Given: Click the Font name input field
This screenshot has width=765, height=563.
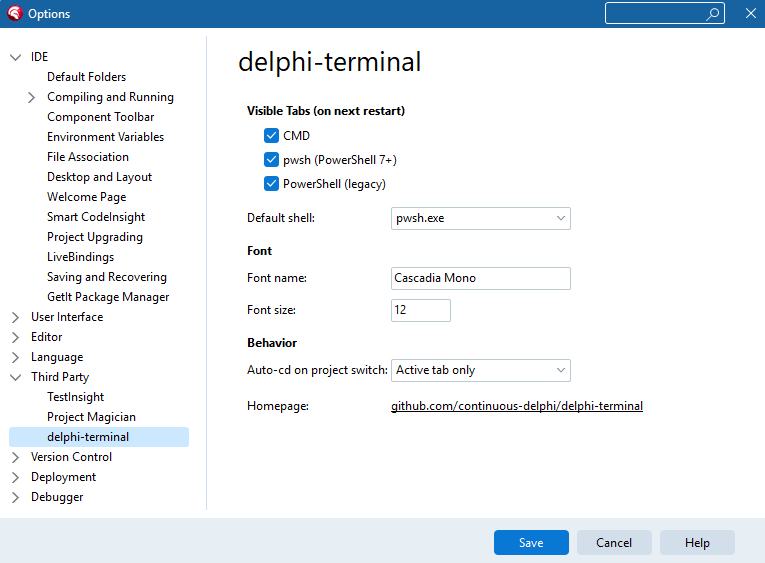Looking at the screenshot, I should [x=481, y=278].
